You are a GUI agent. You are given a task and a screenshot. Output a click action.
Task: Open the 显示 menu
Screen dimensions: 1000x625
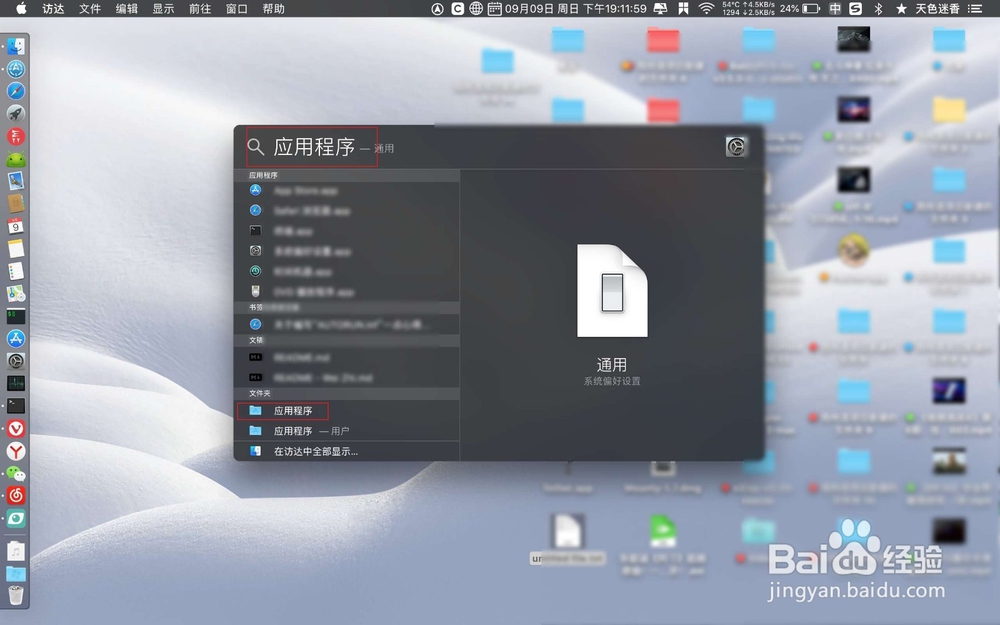point(163,8)
